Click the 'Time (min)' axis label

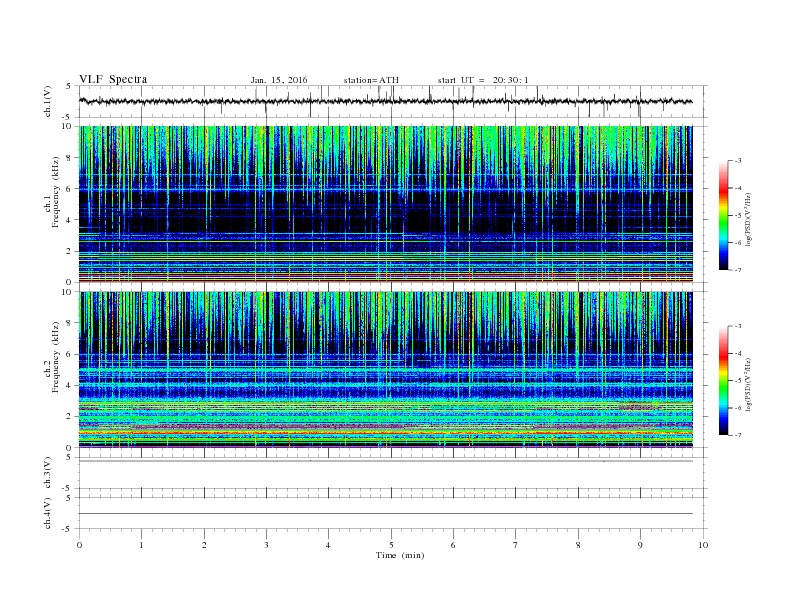(x=400, y=555)
